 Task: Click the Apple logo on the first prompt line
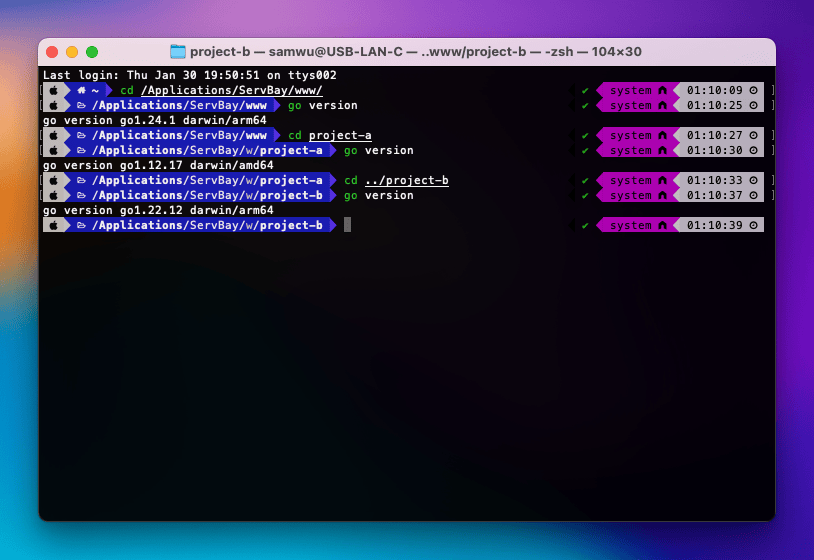[x=54, y=90]
